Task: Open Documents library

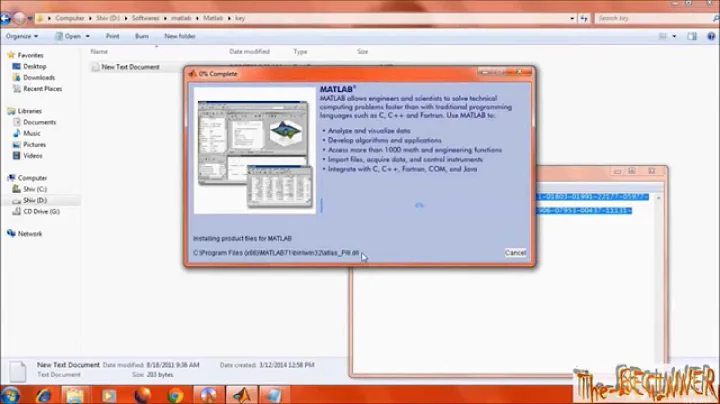Action: 39,122
